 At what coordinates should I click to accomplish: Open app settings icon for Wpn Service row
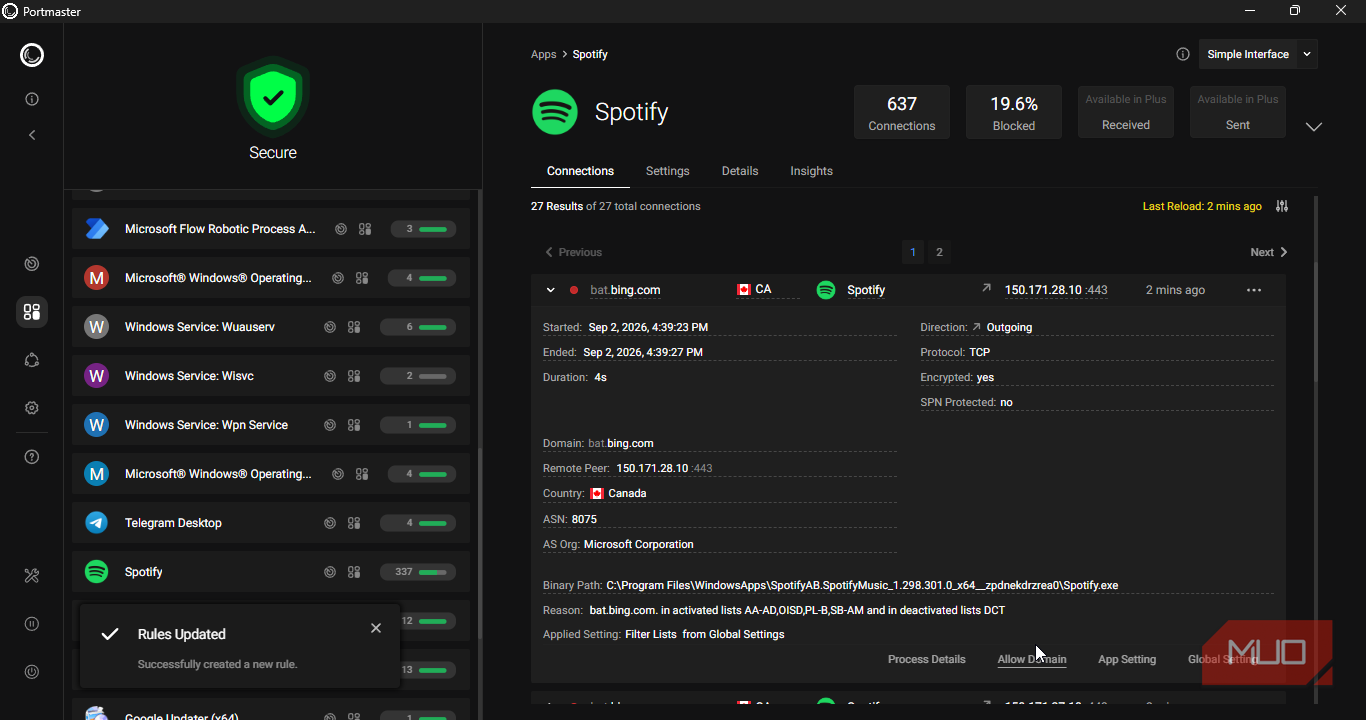[x=354, y=425]
